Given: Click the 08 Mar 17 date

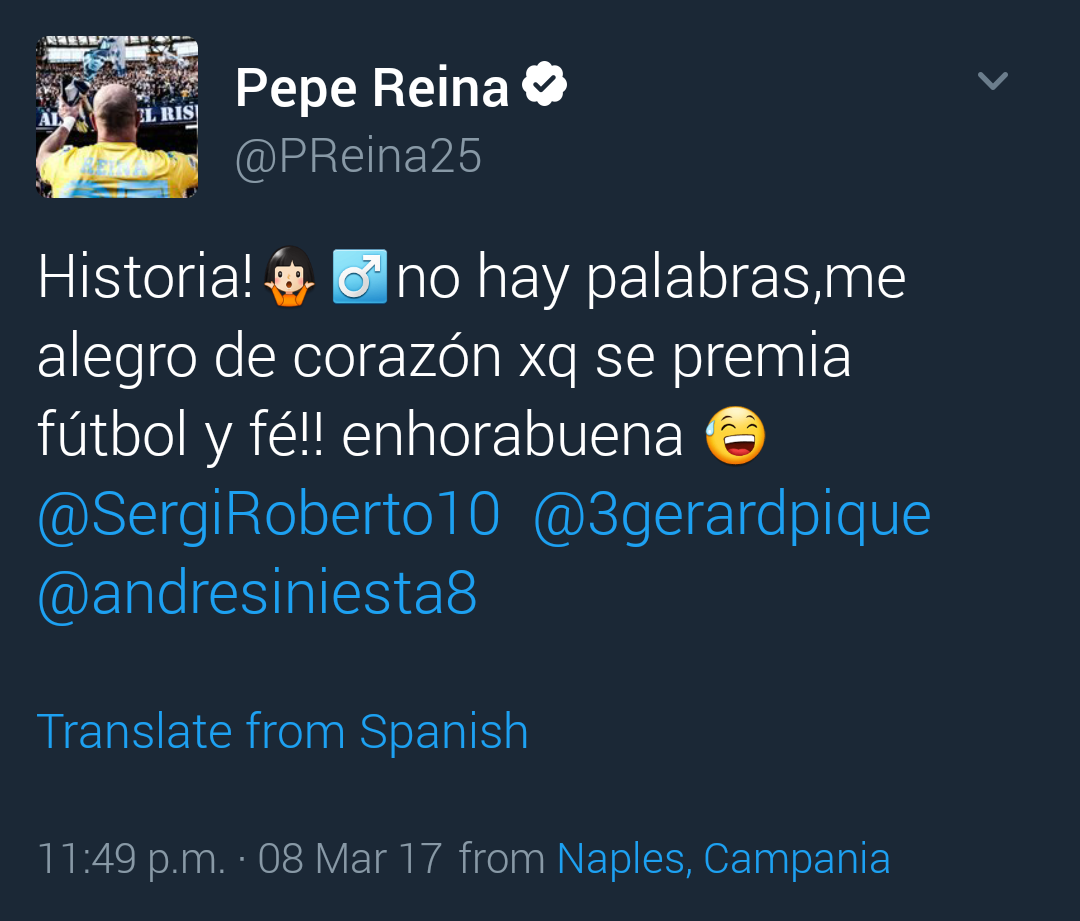Looking at the screenshot, I should coord(350,859).
